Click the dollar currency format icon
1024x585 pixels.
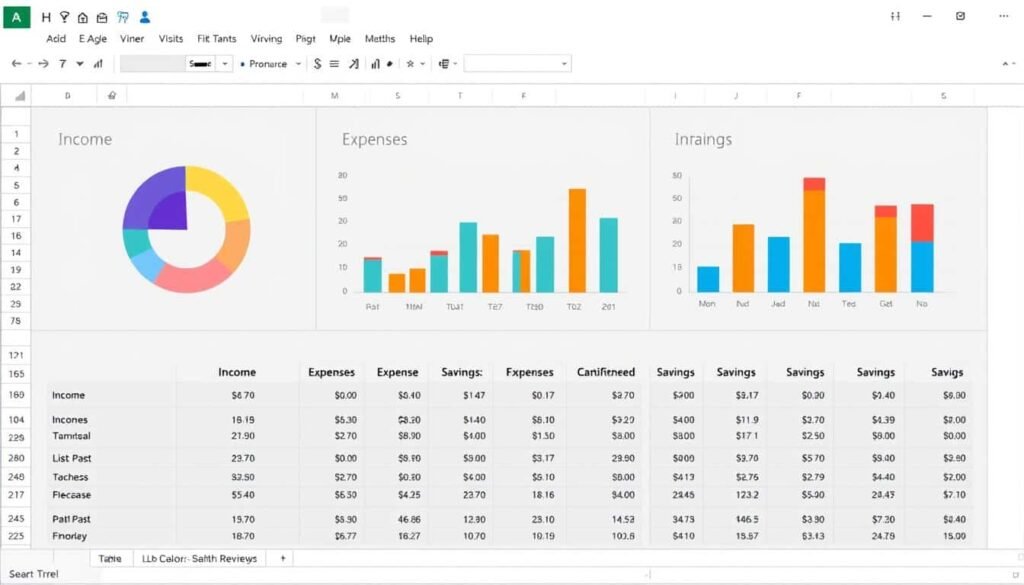click(x=318, y=63)
